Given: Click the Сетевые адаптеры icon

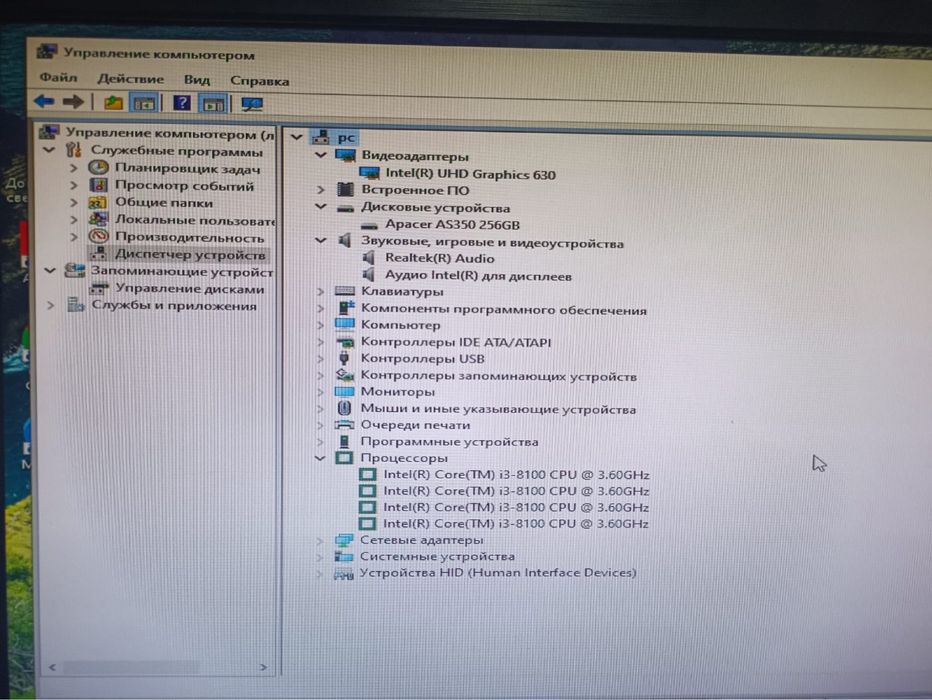Looking at the screenshot, I should click(344, 540).
